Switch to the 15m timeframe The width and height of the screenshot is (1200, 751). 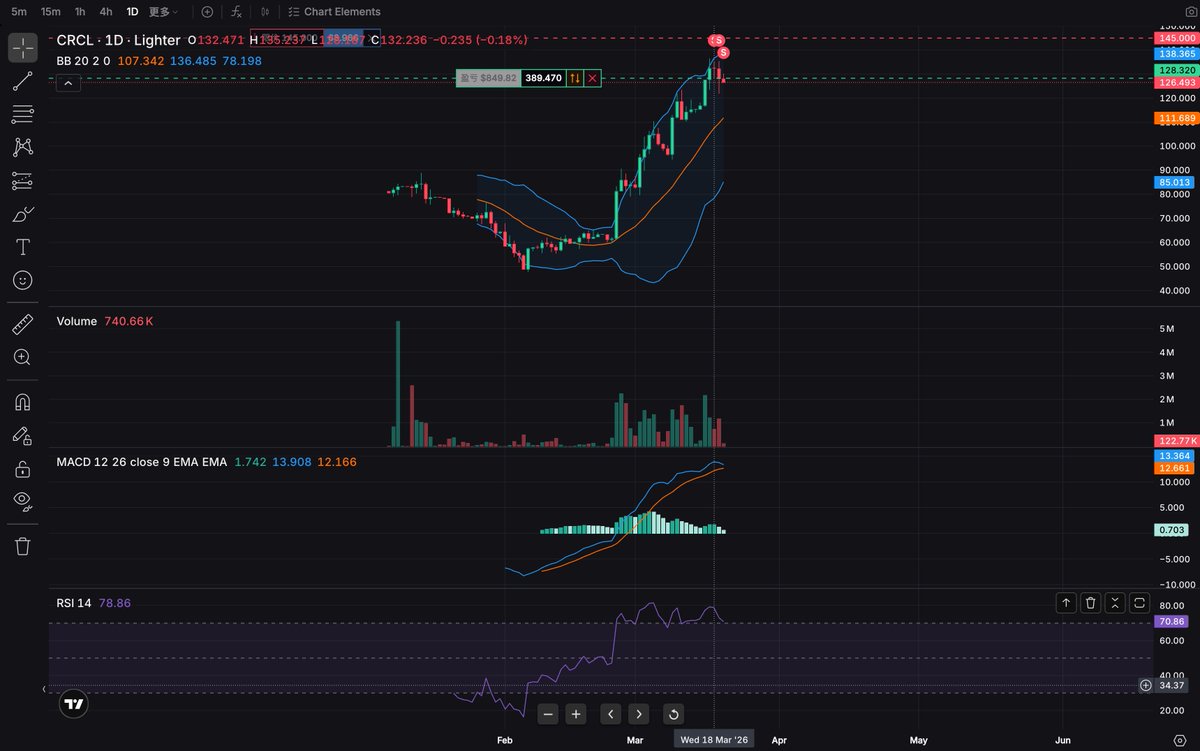point(50,12)
